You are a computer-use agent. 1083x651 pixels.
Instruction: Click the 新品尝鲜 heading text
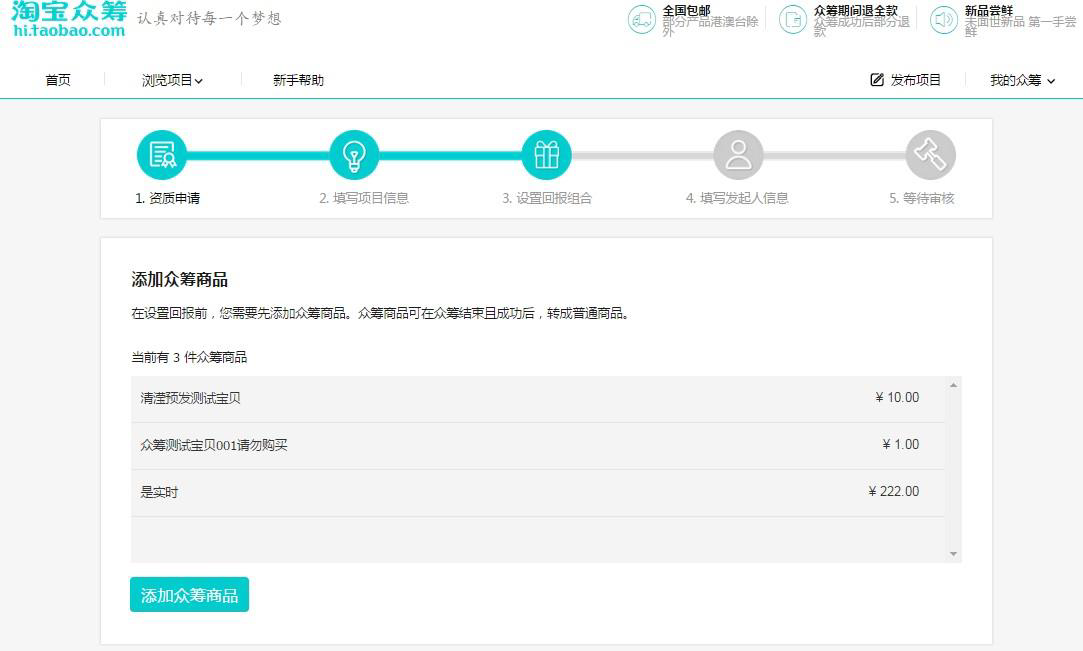pyautogui.click(x=989, y=10)
